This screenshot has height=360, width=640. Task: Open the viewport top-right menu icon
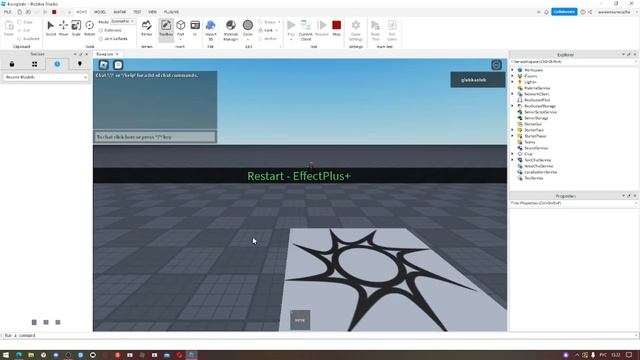(x=496, y=65)
